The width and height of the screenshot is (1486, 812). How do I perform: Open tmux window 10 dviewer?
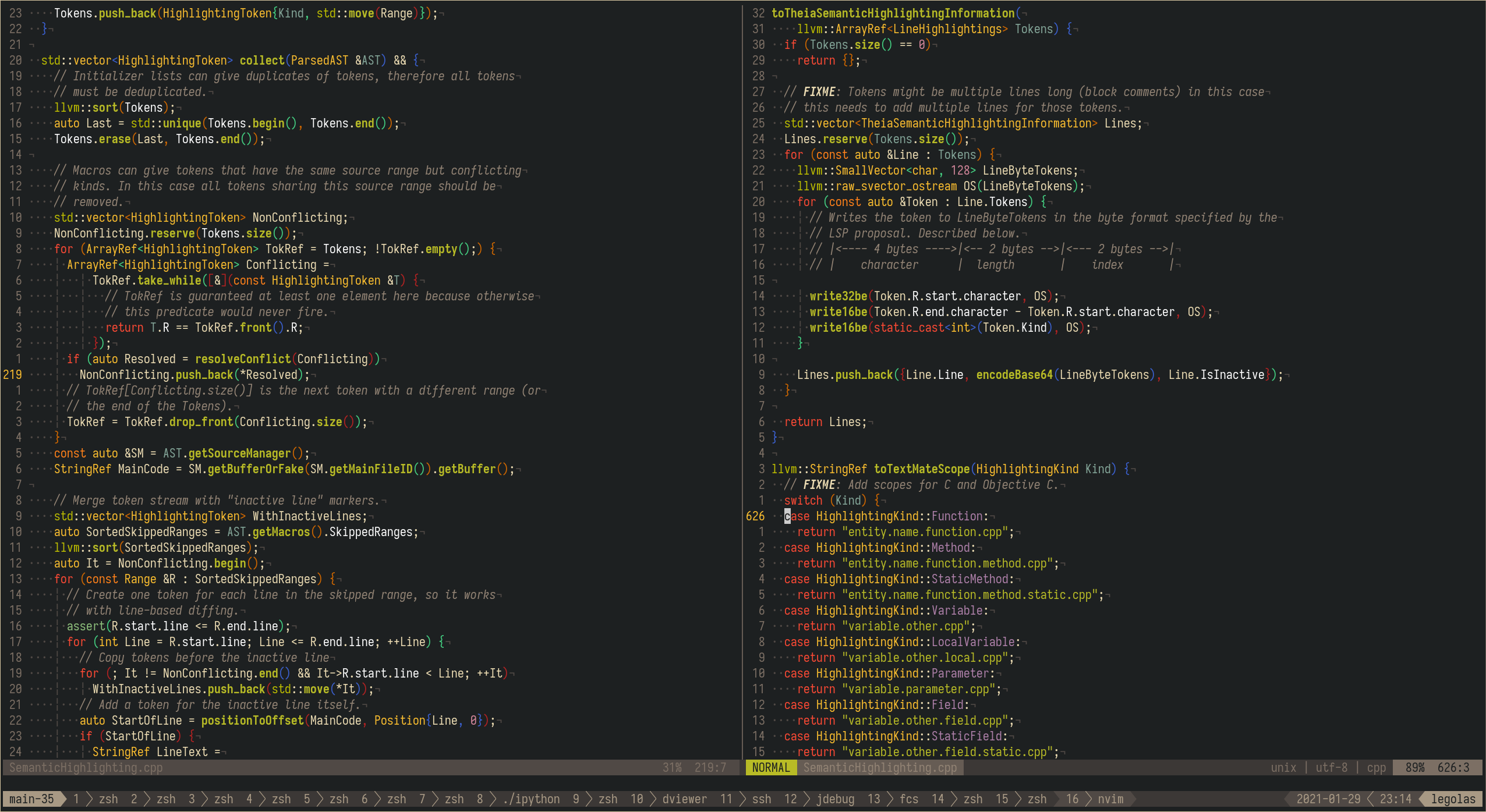[x=668, y=799]
